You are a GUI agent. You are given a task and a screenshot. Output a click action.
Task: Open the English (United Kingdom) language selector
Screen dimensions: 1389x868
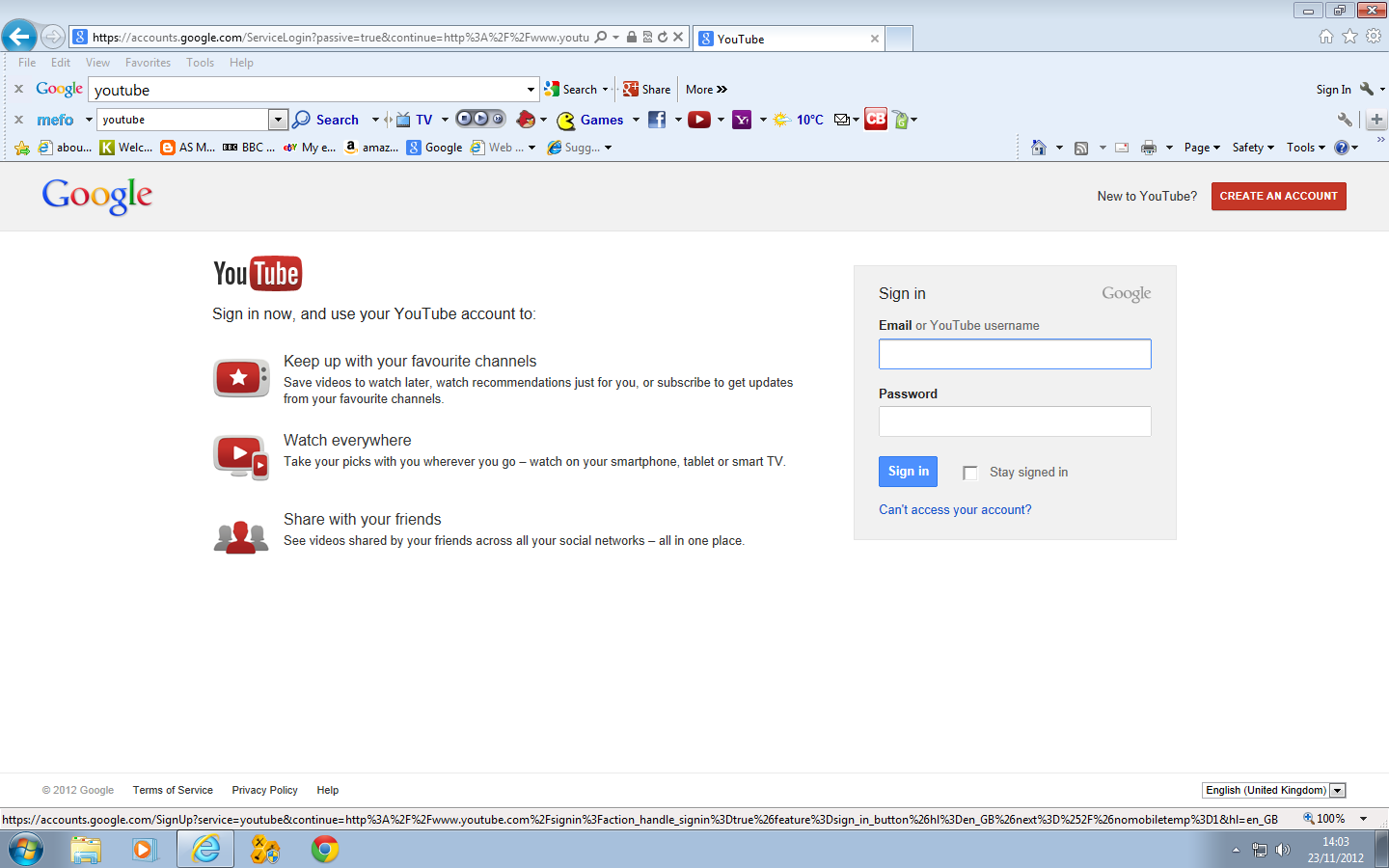pyautogui.click(x=1273, y=790)
